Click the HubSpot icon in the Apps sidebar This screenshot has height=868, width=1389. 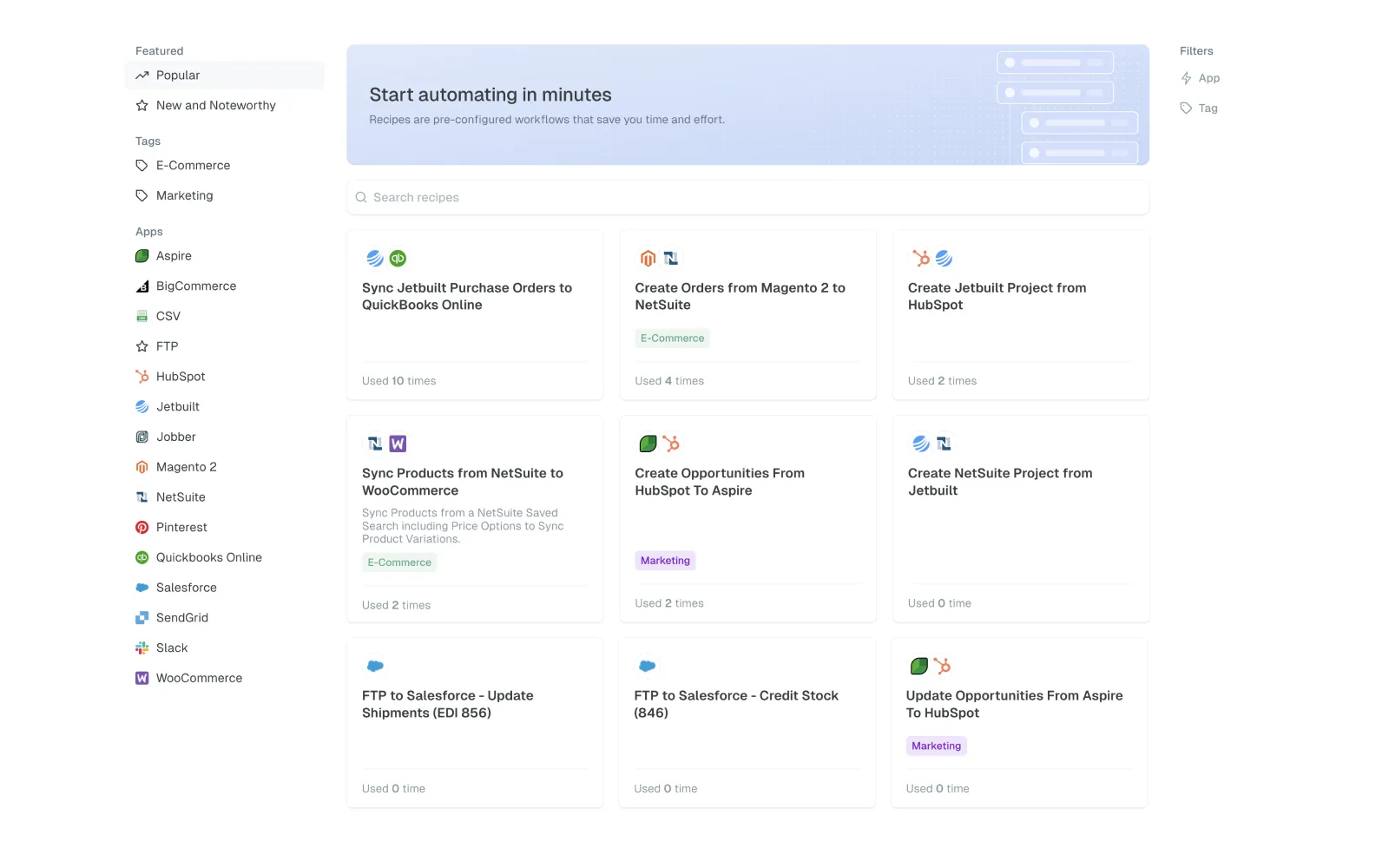coord(142,377)
